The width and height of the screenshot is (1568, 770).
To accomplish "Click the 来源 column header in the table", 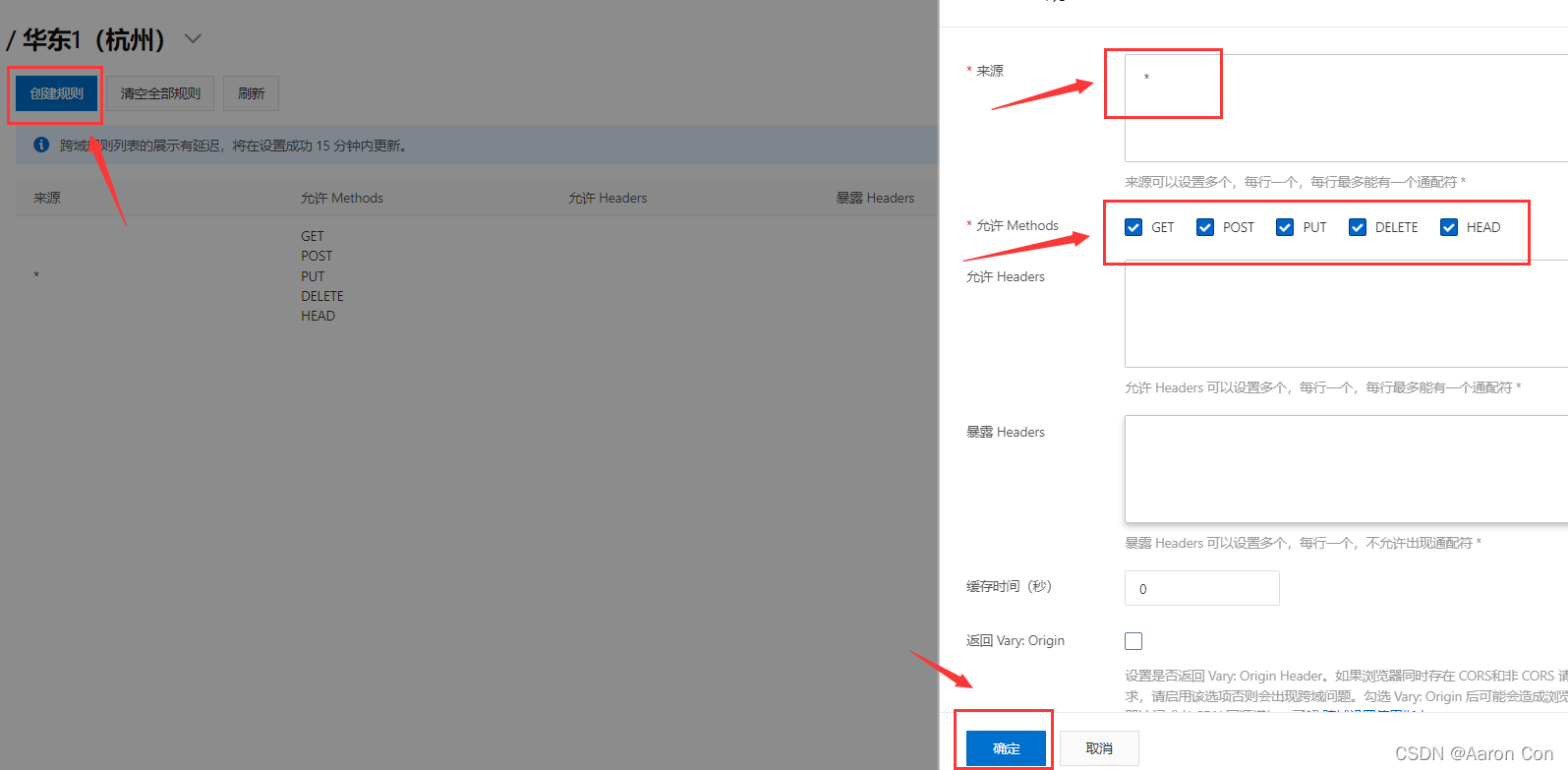I will [47, 198].
